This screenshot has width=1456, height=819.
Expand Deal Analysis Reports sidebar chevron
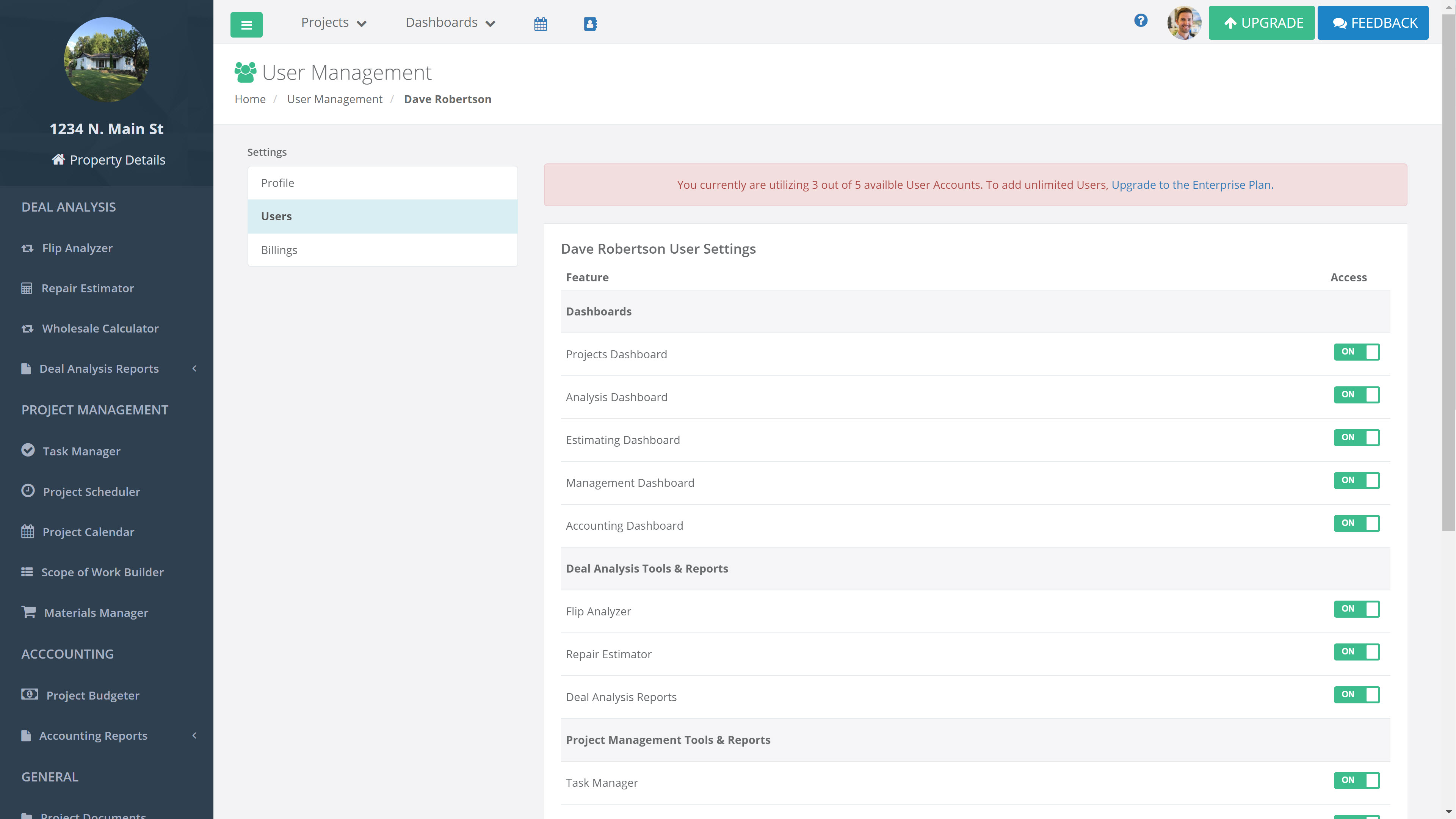(194, 369)
